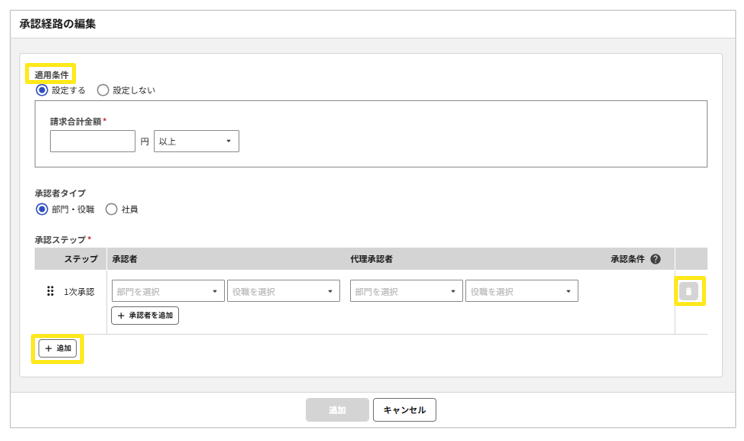Select the 設定しない radio button

click(x=103, y=90)
